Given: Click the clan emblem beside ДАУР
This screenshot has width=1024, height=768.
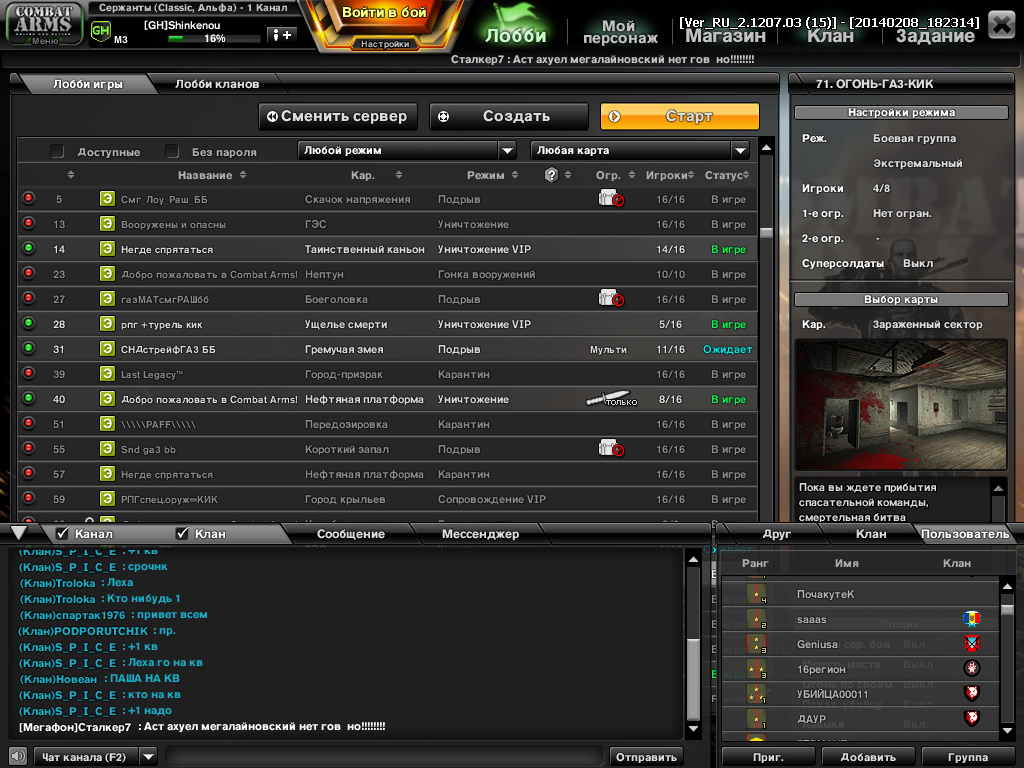Looking at the screenshot, I should 972,718.
